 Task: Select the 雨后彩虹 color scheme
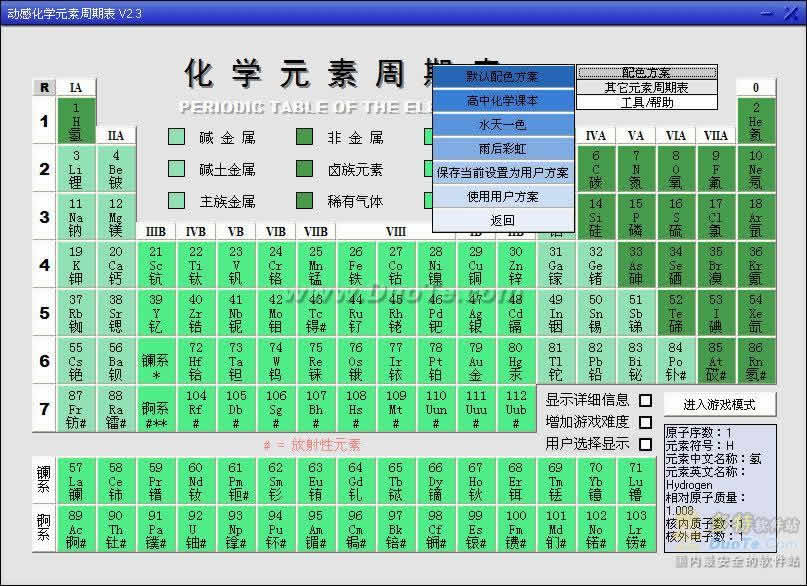point(503,149)
